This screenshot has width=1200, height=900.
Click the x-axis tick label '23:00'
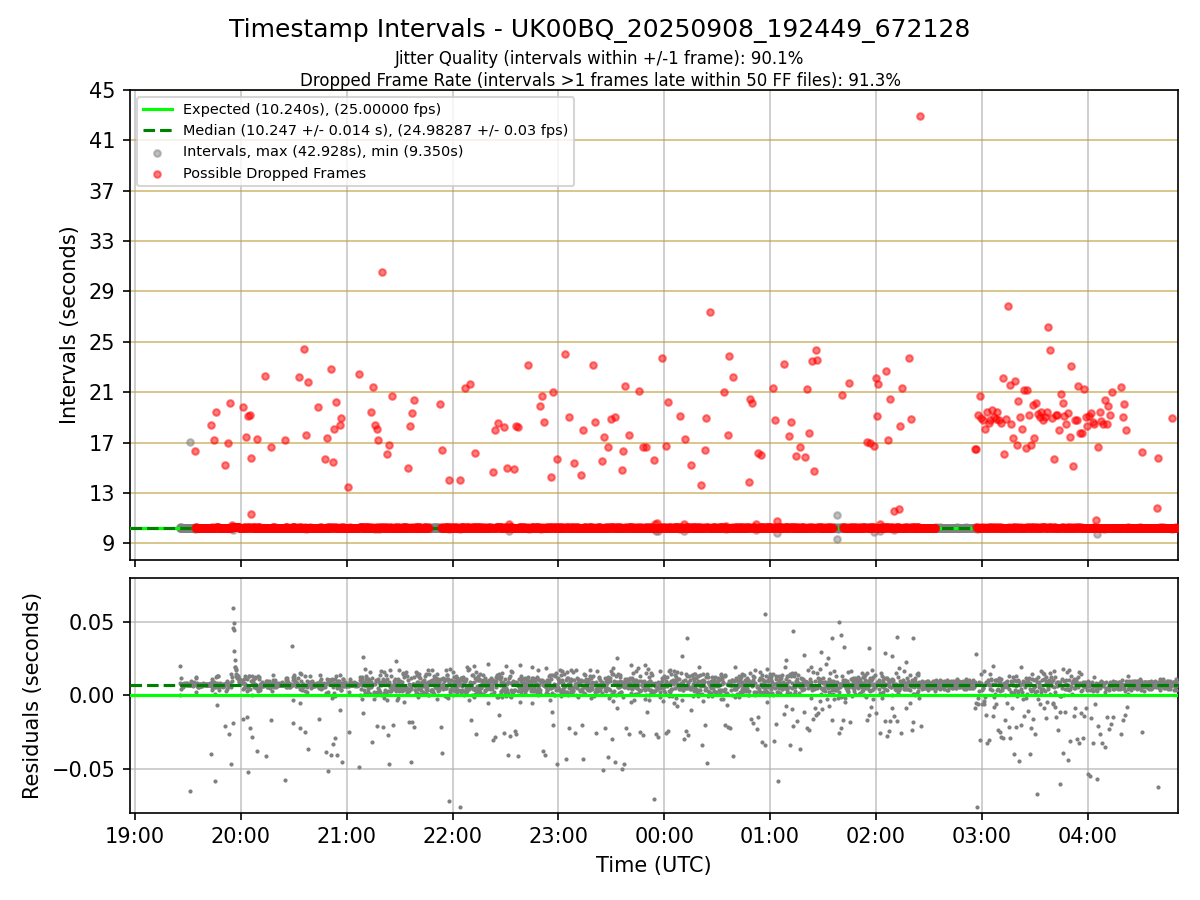[558, 835]
